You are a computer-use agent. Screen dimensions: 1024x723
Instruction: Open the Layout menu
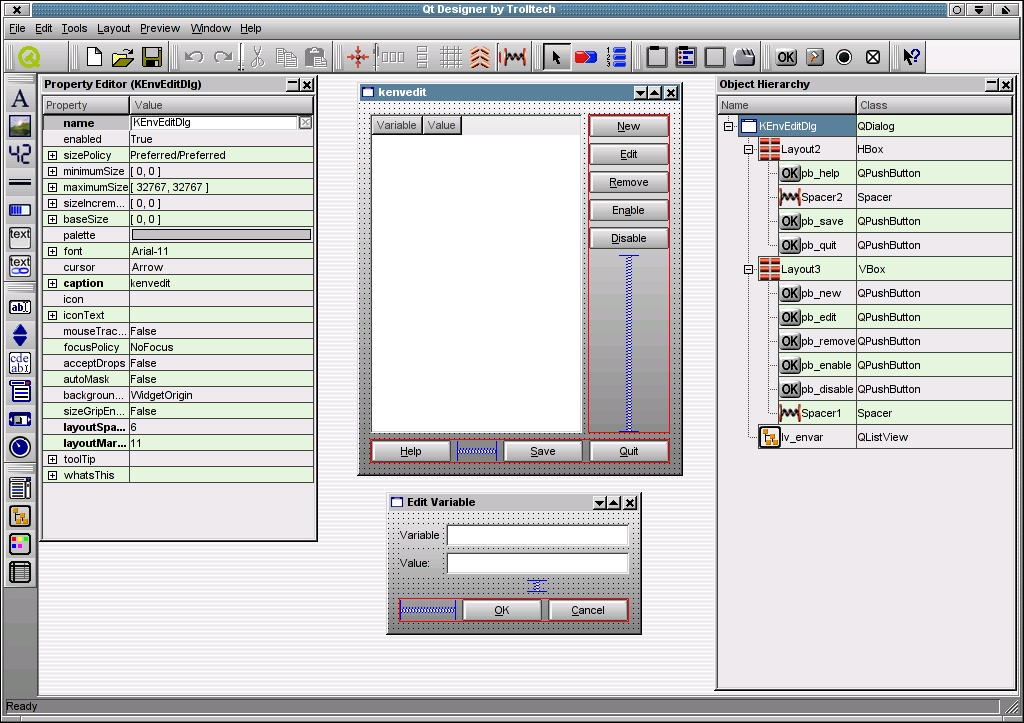click(x=113, y=29)
